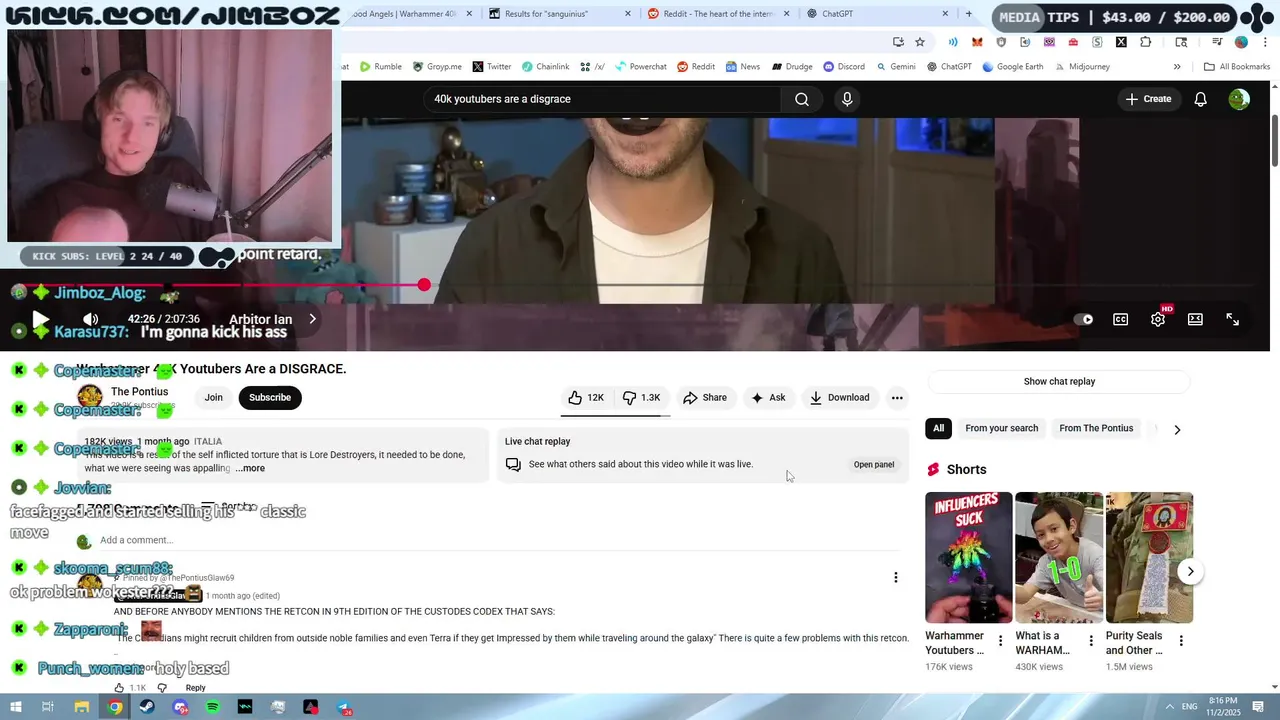Show more filter chips arrow
1280x720 pixels.
(x=1177, y=429)
